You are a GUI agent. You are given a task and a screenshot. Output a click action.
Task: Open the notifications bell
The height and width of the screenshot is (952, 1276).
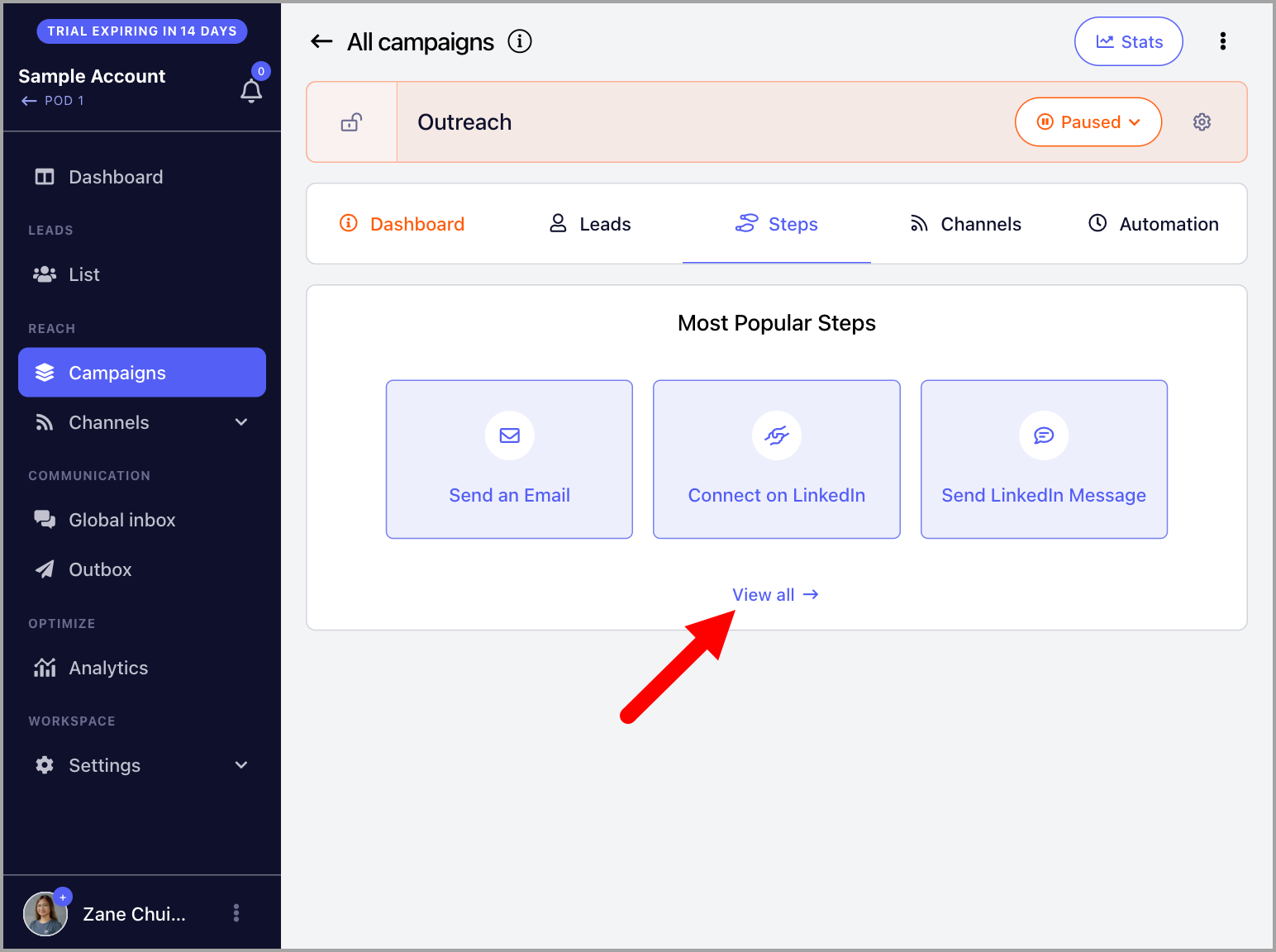251,91
